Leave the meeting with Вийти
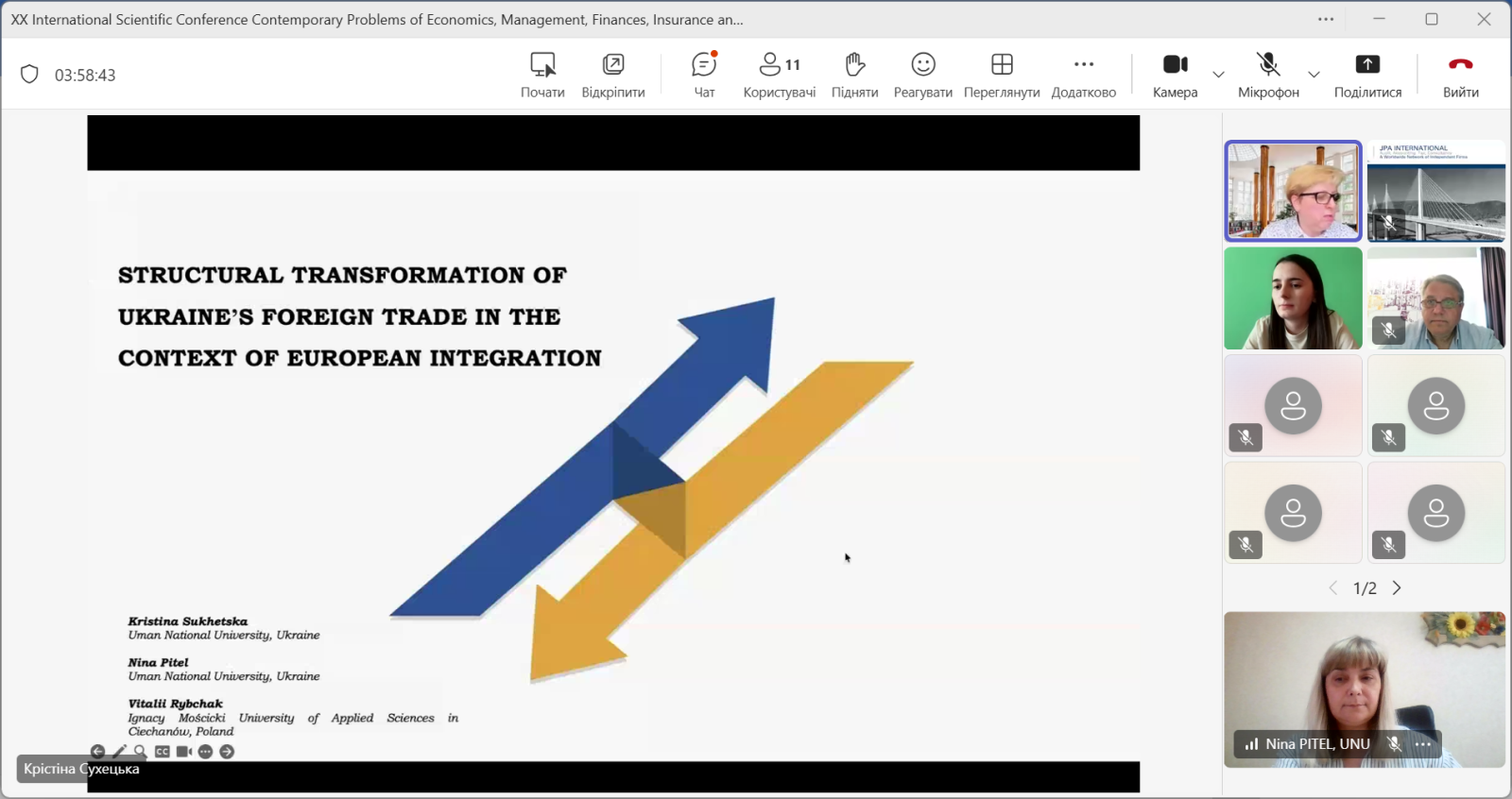1512x799 pixels. (x=1460, y=75)
